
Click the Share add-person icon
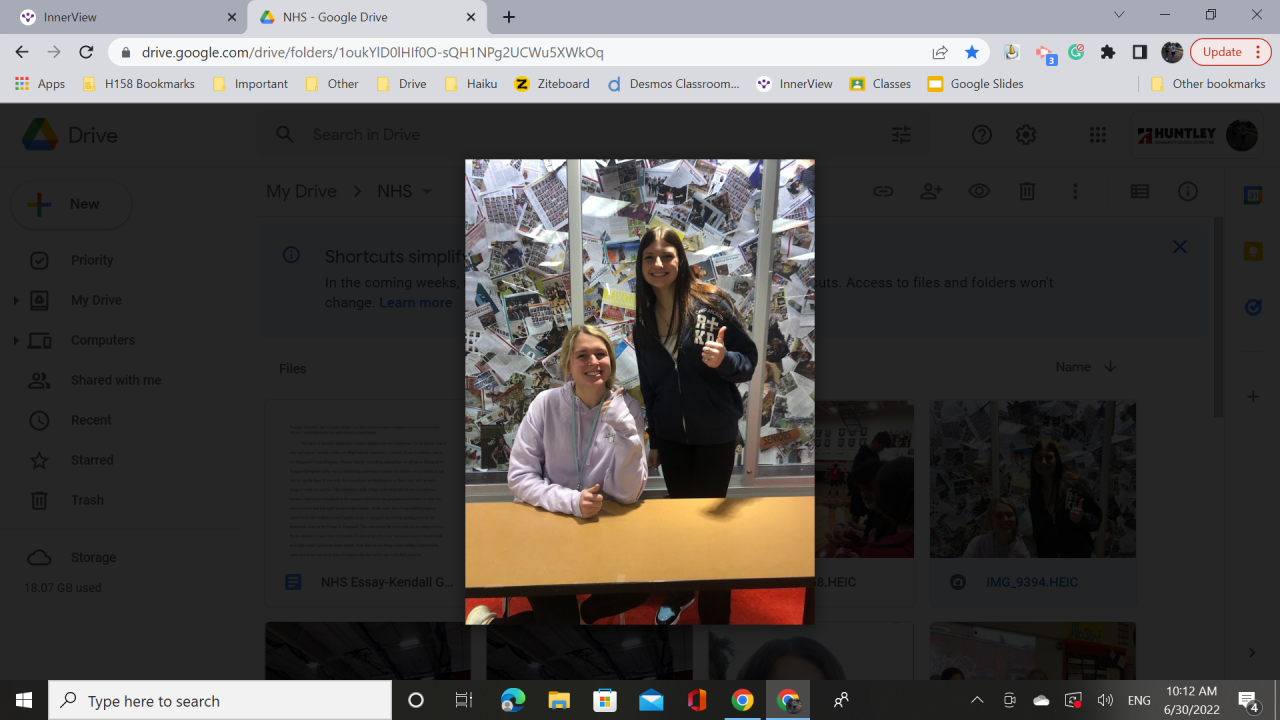(x=931, y=191)
